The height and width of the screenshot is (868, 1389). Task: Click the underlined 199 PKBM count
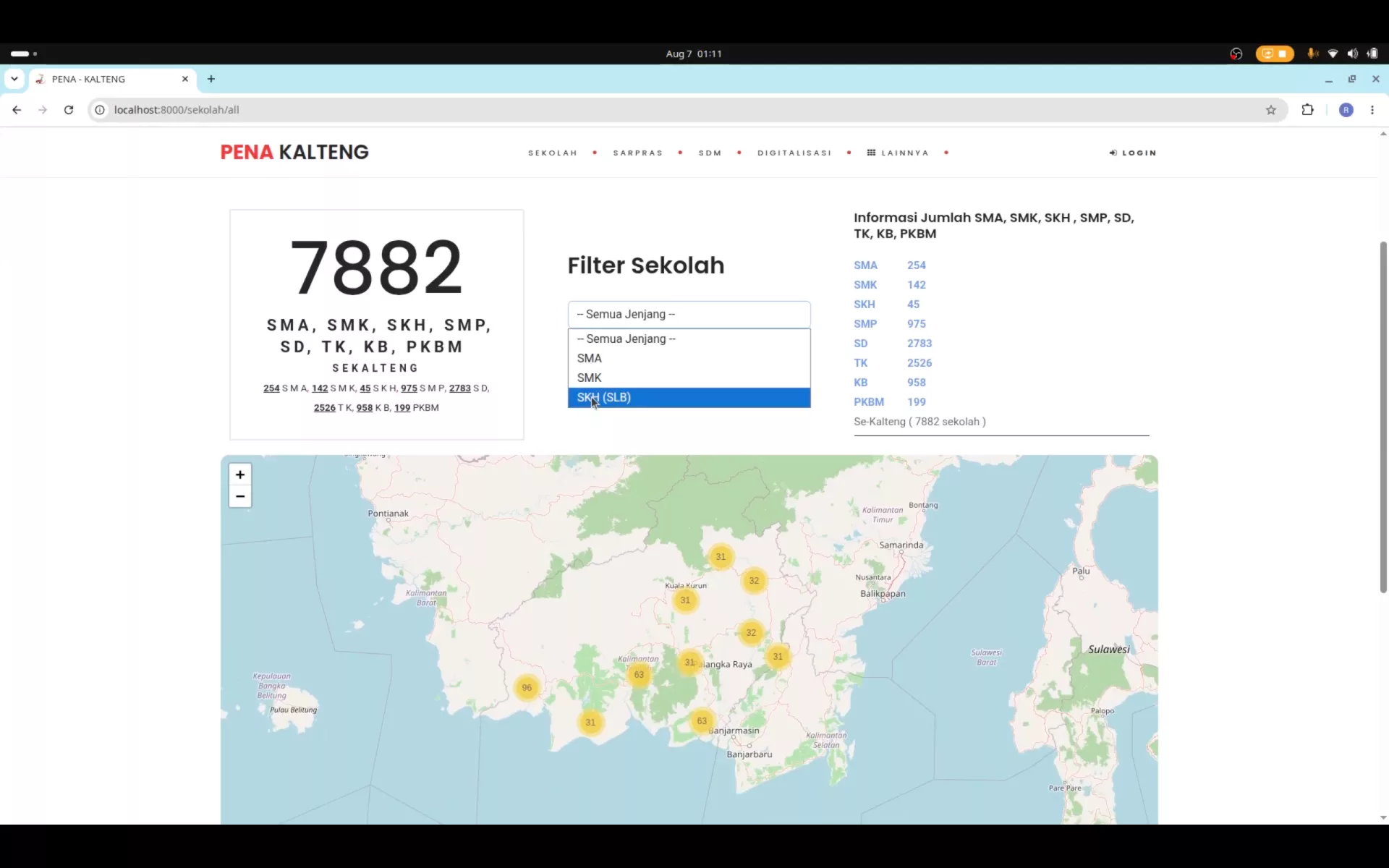coord(402,408)
